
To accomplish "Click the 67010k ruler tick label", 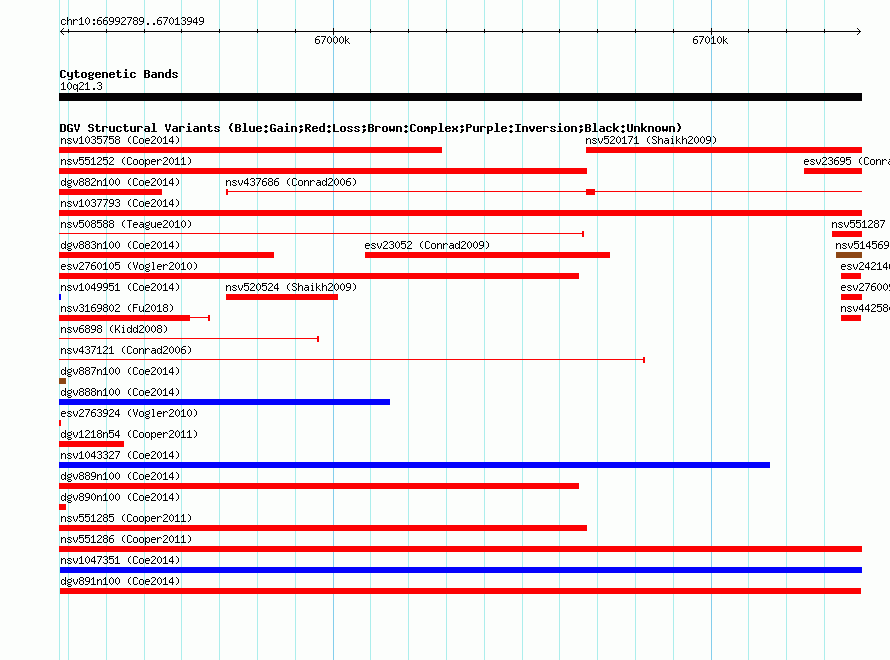I will tap(710, 40).
